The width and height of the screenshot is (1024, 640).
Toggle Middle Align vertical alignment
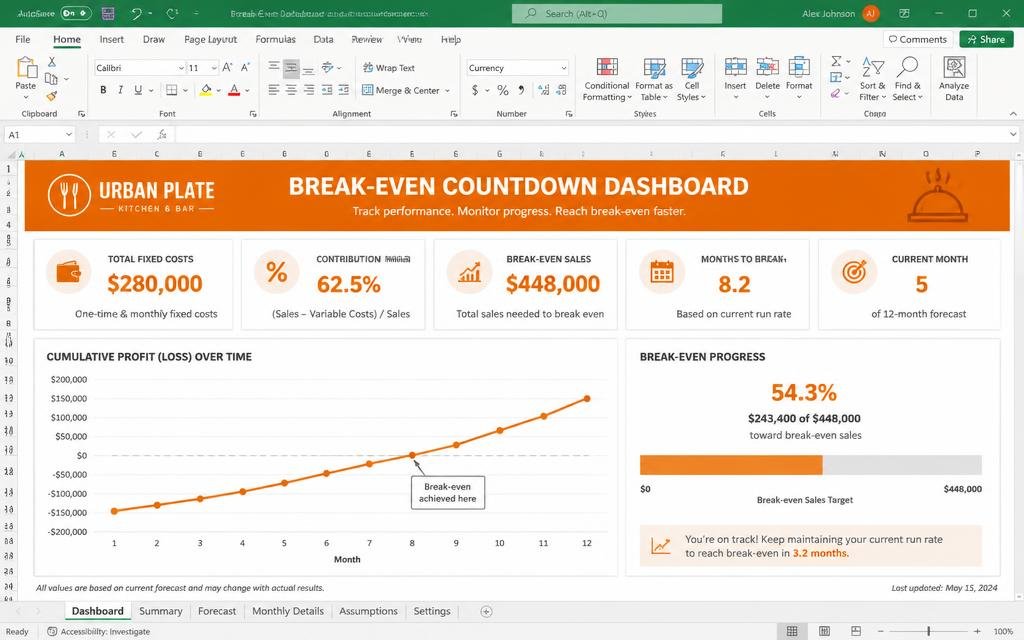291,67
